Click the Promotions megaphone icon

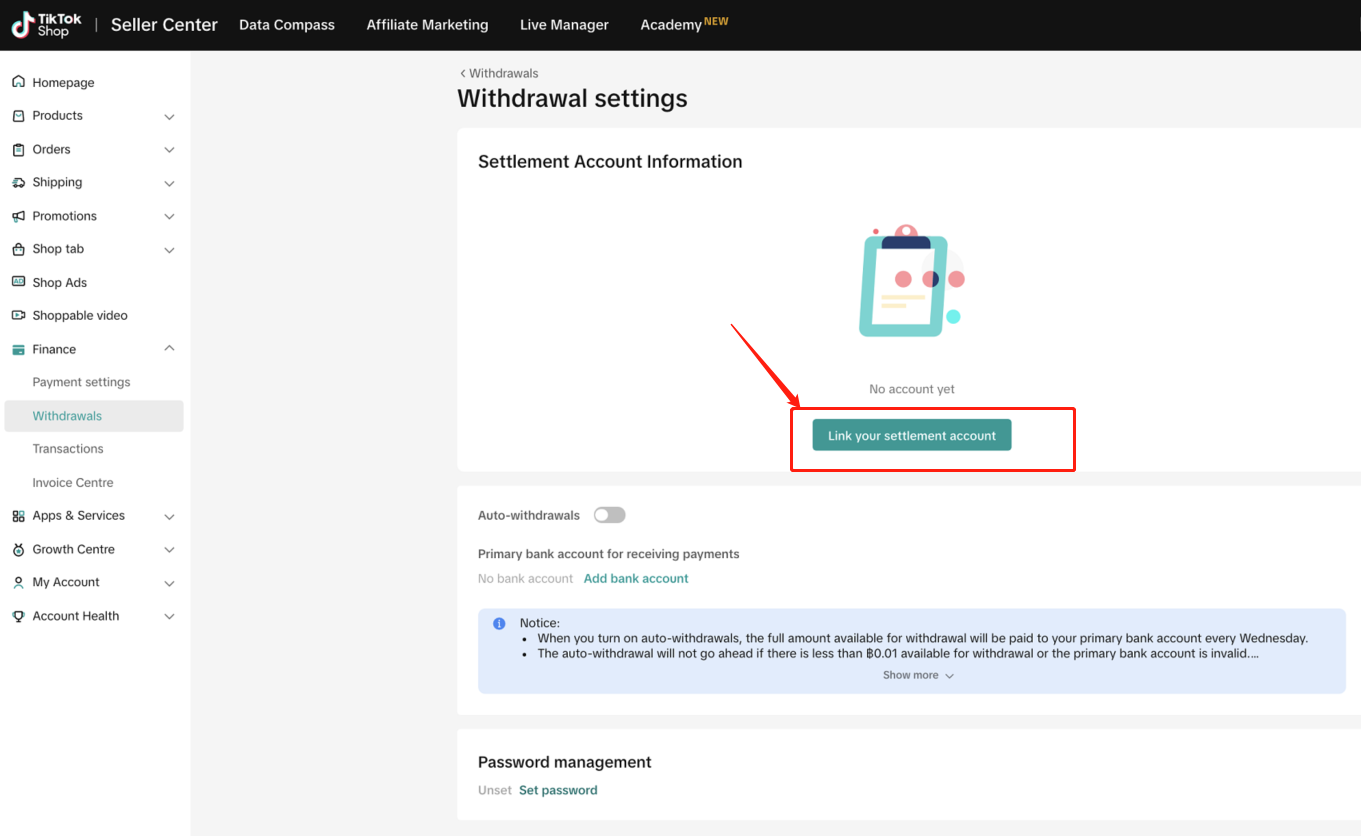(18, 216)
